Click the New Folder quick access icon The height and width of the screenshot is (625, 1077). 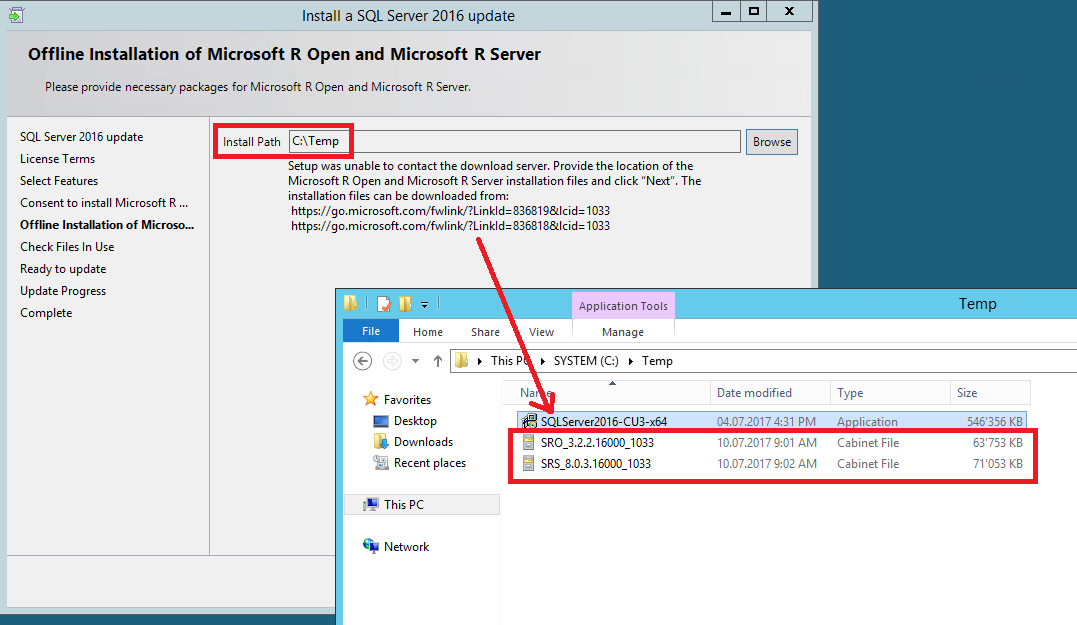pos(405,304)
